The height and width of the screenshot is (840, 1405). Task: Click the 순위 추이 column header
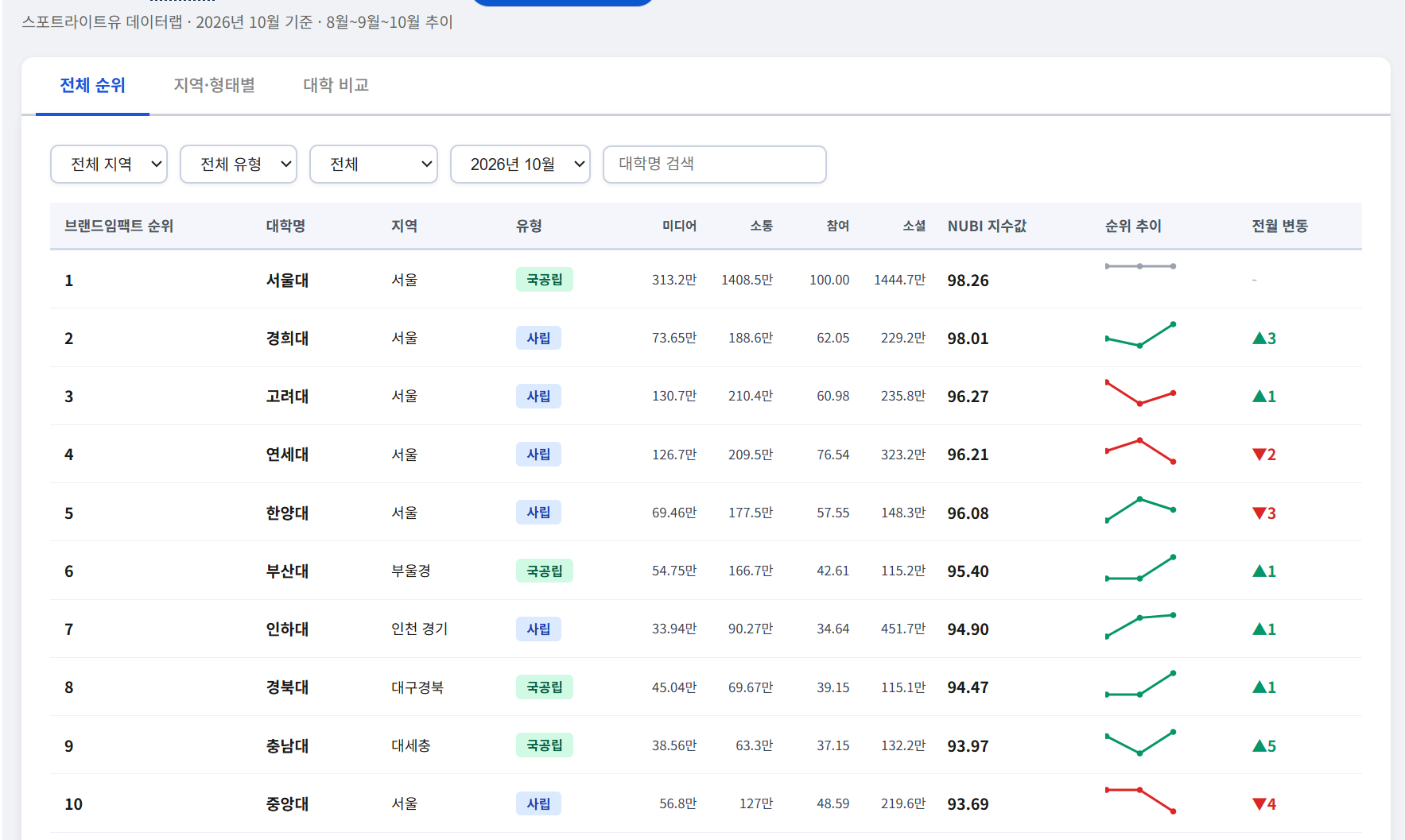(1133, 226)
